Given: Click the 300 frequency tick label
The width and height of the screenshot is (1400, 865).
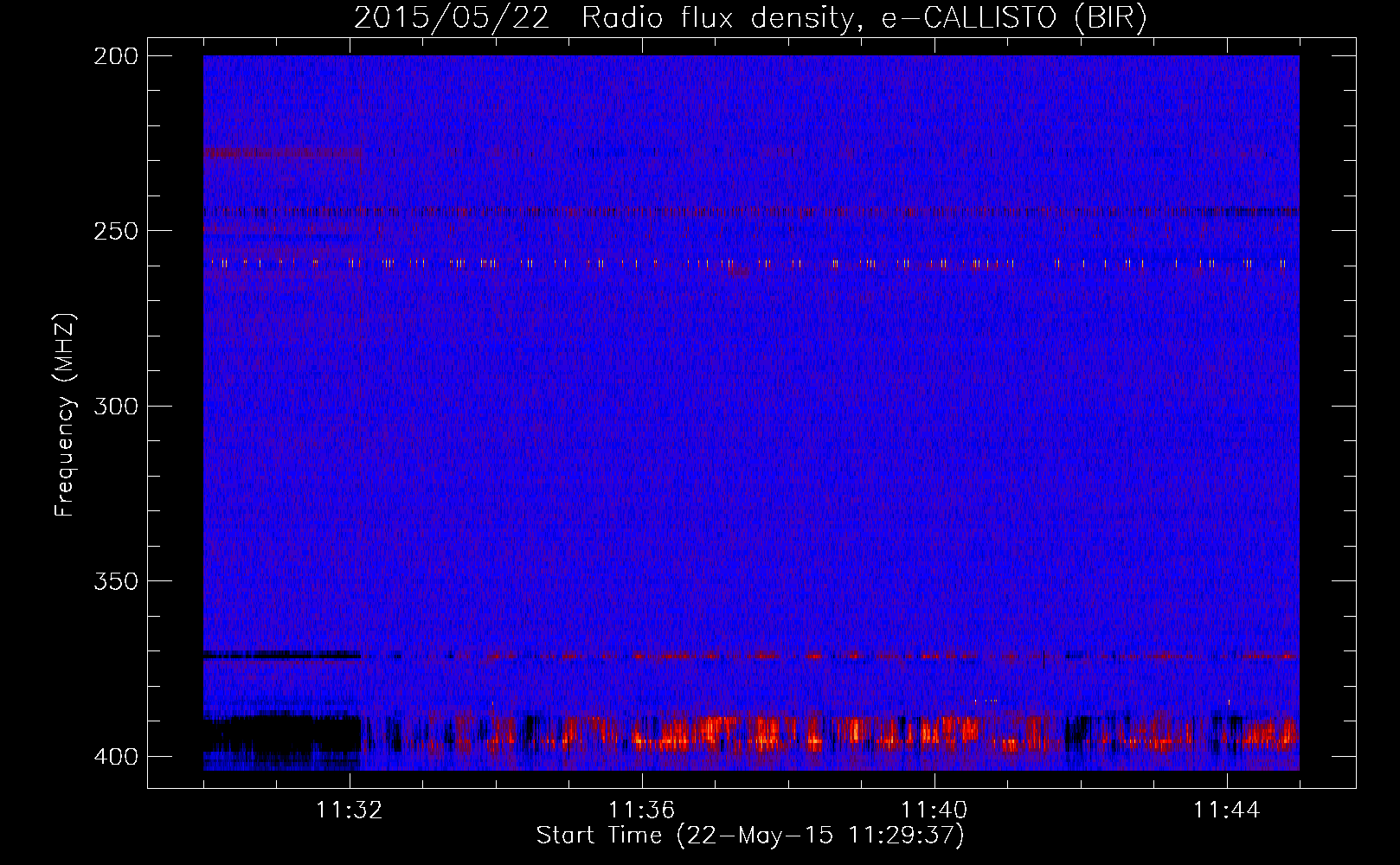Looking at the screenshot, I should coord(115,406).
